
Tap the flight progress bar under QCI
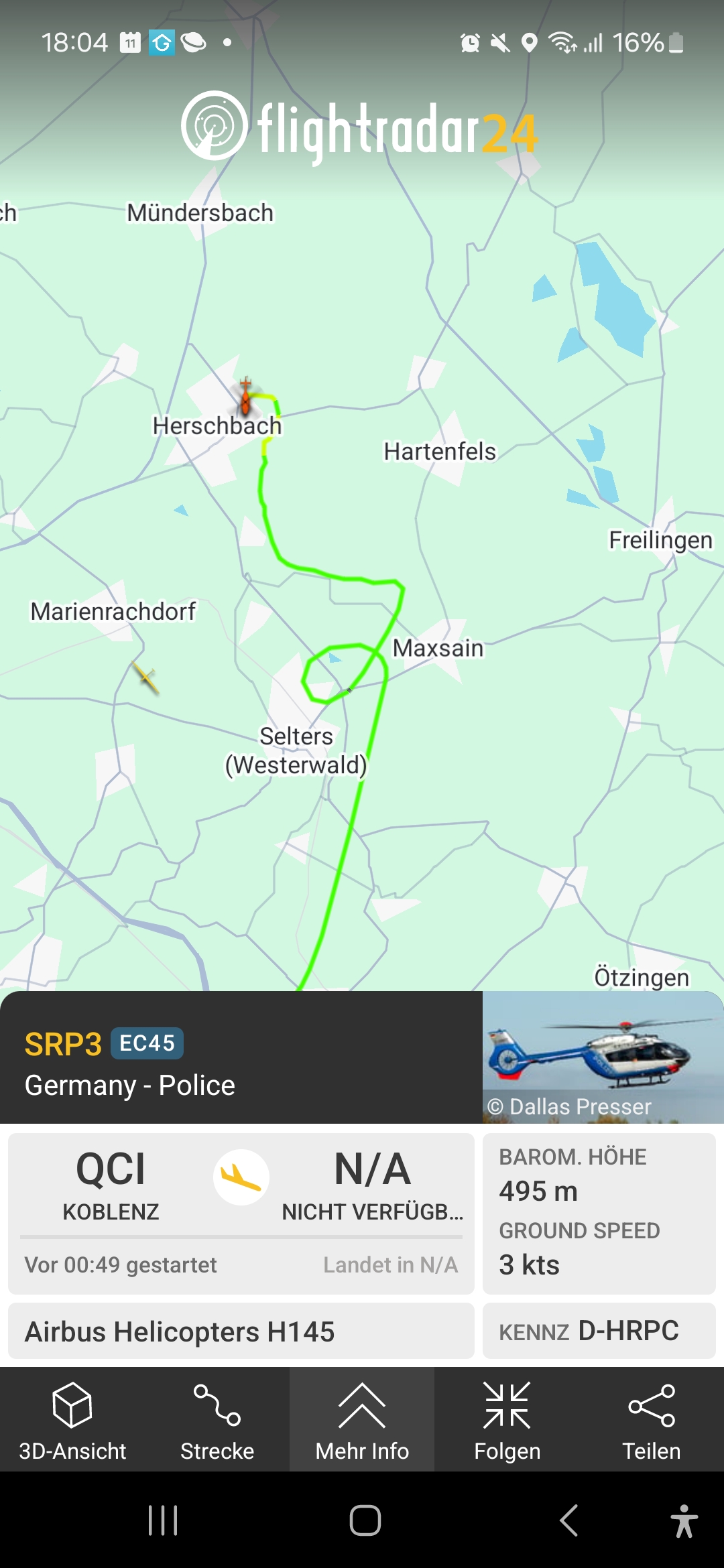coord(241,1237)
